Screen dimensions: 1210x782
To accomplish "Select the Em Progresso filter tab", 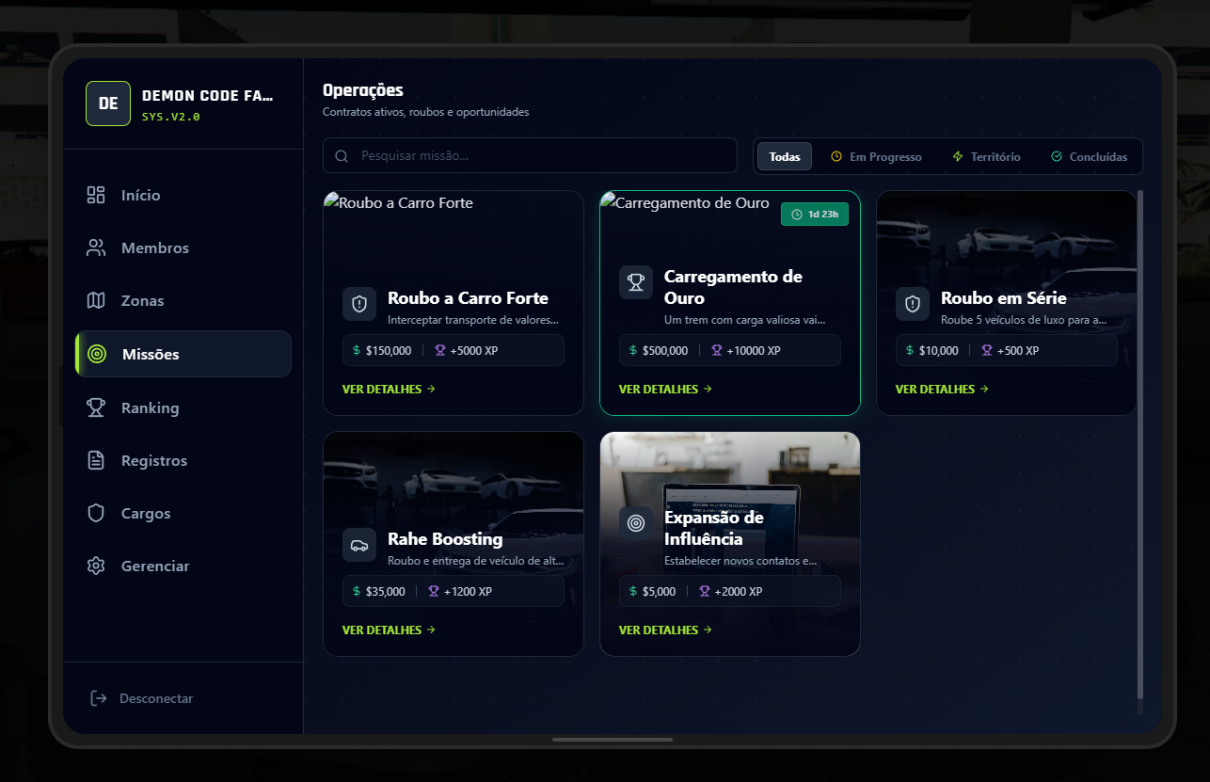I will click(876, 157).
